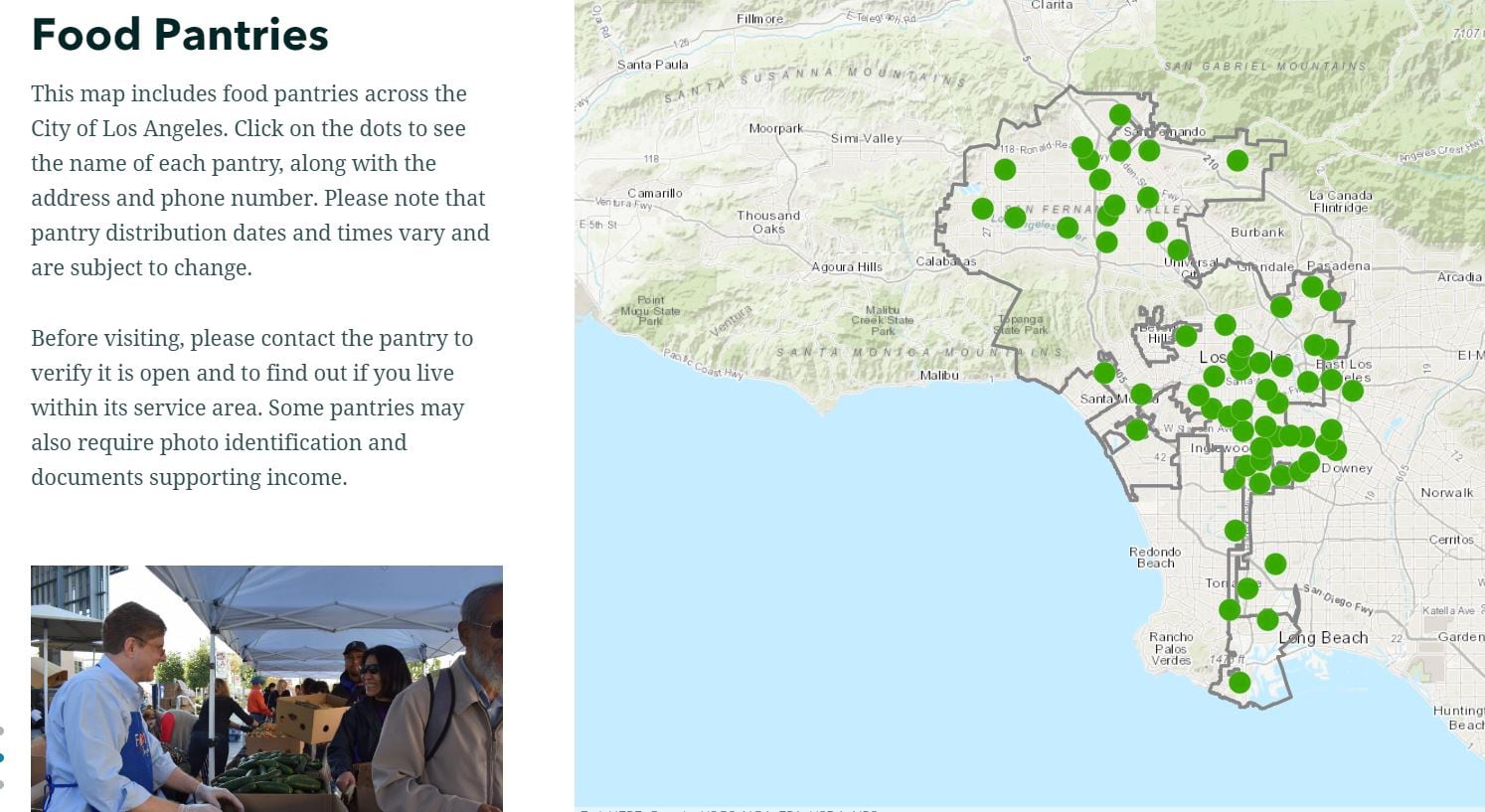Select the highlighted blue section navigation dot
This screenshot has width=1485, height=812.
click(1, 758)
